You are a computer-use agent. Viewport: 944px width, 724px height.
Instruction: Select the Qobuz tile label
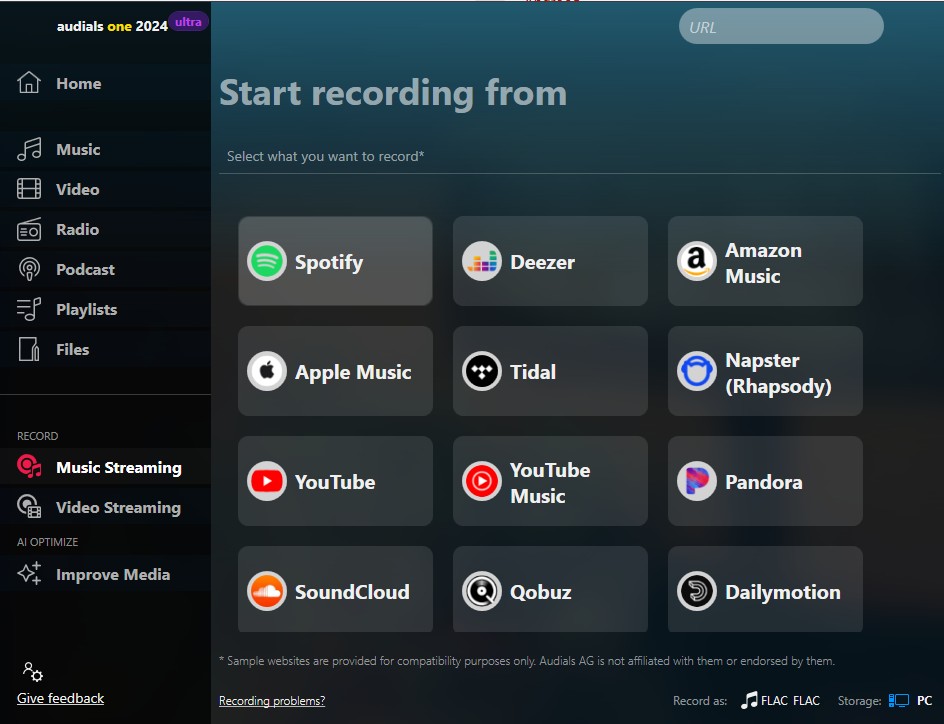(x=541, y=592)
